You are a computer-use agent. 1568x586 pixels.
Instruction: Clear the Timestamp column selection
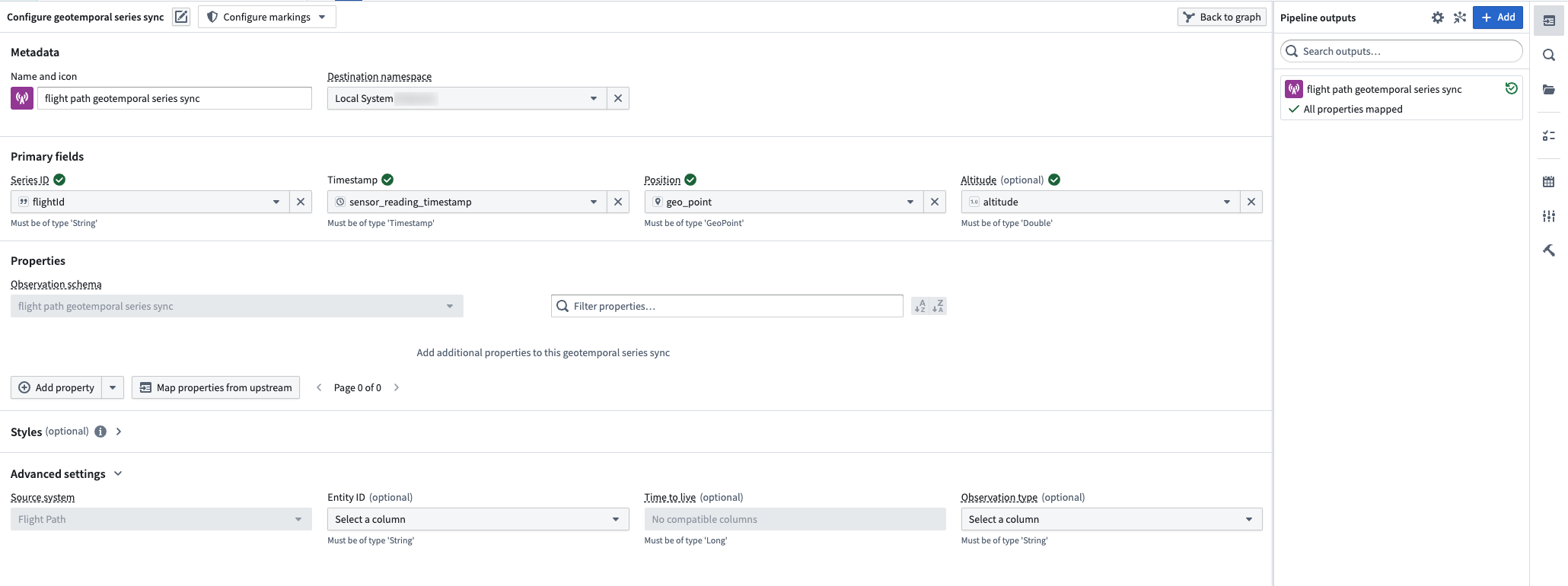coord(618,202)
